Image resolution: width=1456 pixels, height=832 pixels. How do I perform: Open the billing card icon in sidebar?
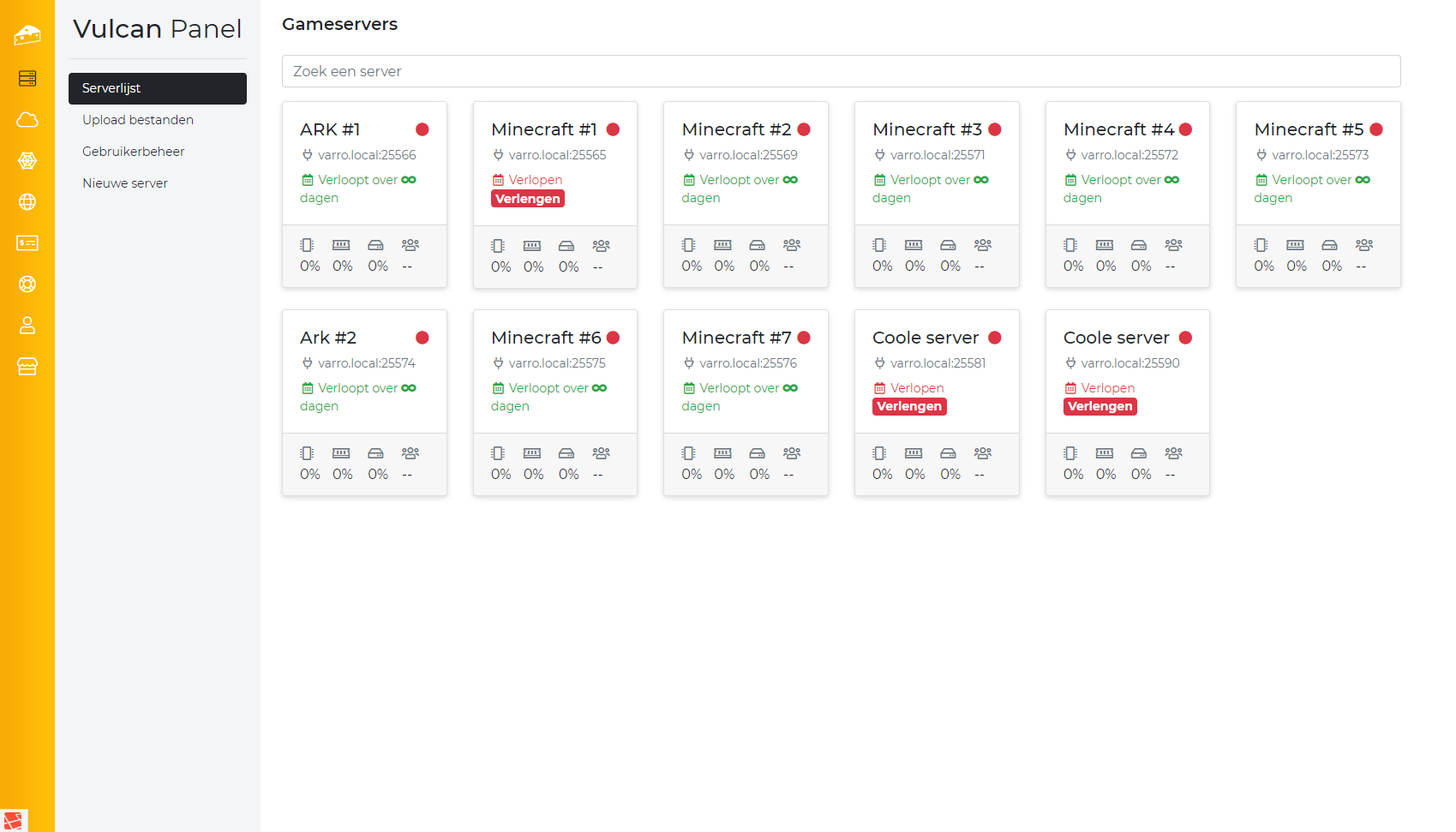27,243
